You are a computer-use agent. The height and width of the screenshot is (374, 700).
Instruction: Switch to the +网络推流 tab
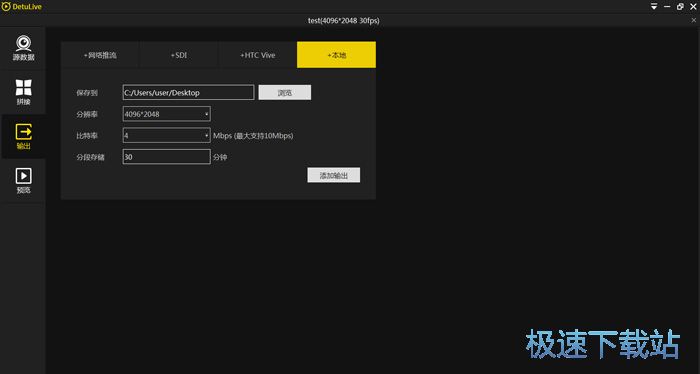click(x=100, y=55)
